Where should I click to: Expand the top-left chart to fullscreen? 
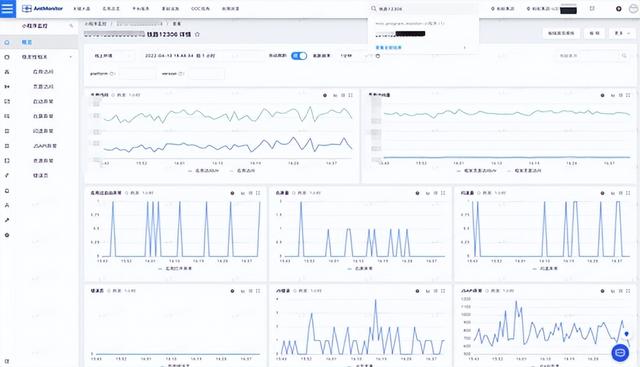pyautogui.click(x=350, y=95)
